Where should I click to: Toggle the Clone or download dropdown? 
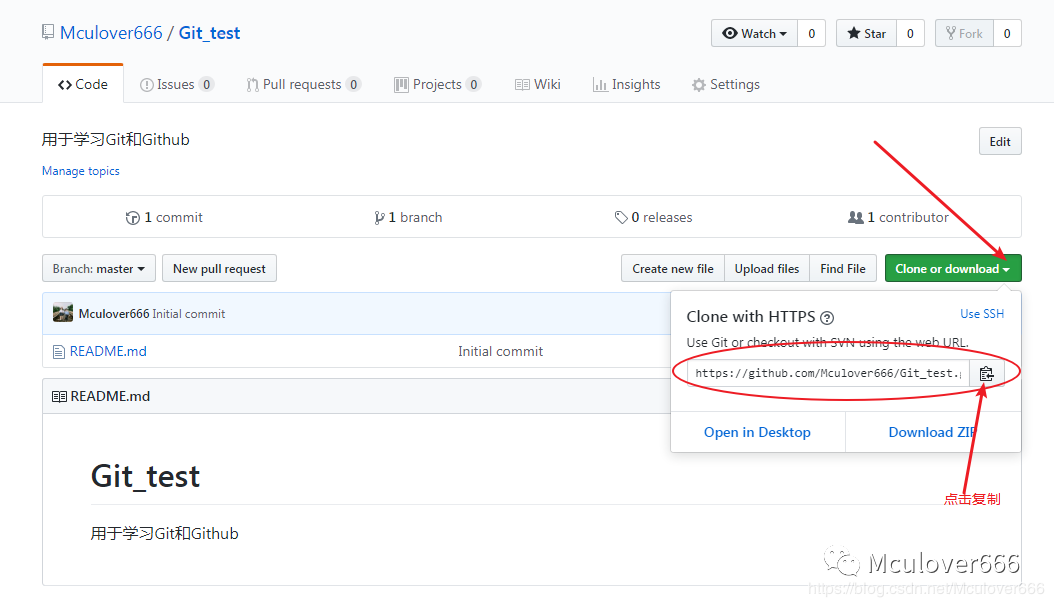pos(952,268)
